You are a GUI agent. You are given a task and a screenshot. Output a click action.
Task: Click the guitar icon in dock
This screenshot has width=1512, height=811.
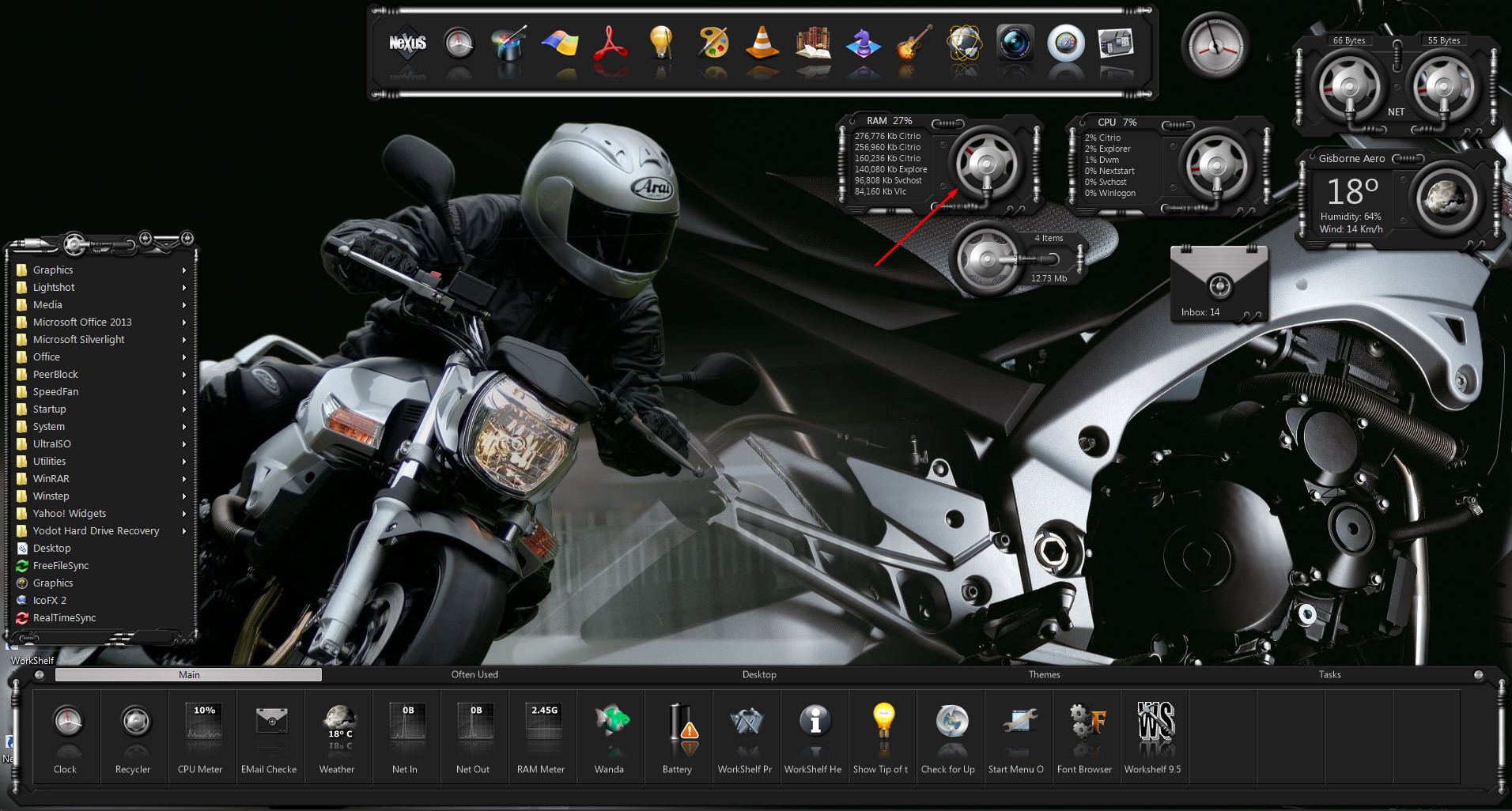pos(913,43)
